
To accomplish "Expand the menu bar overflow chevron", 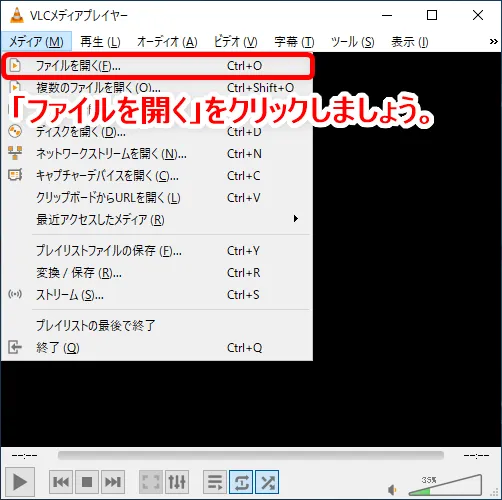I will tap(493, 42).
